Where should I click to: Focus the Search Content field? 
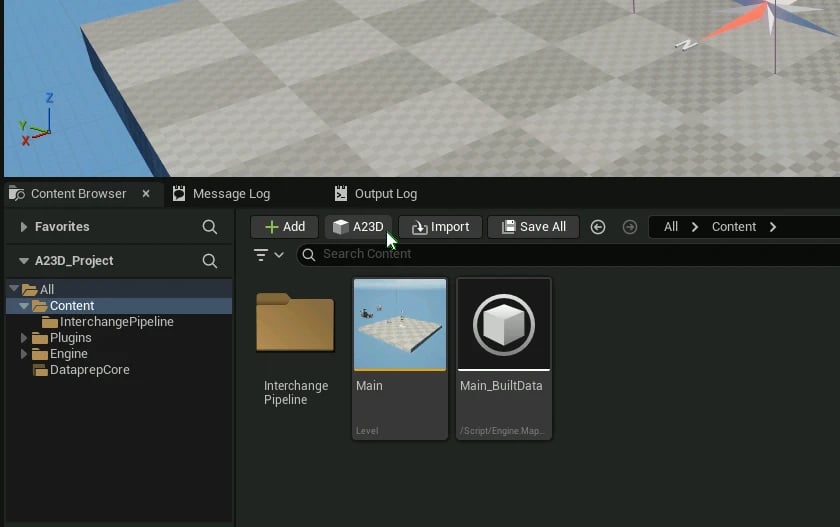coord(568,254)
